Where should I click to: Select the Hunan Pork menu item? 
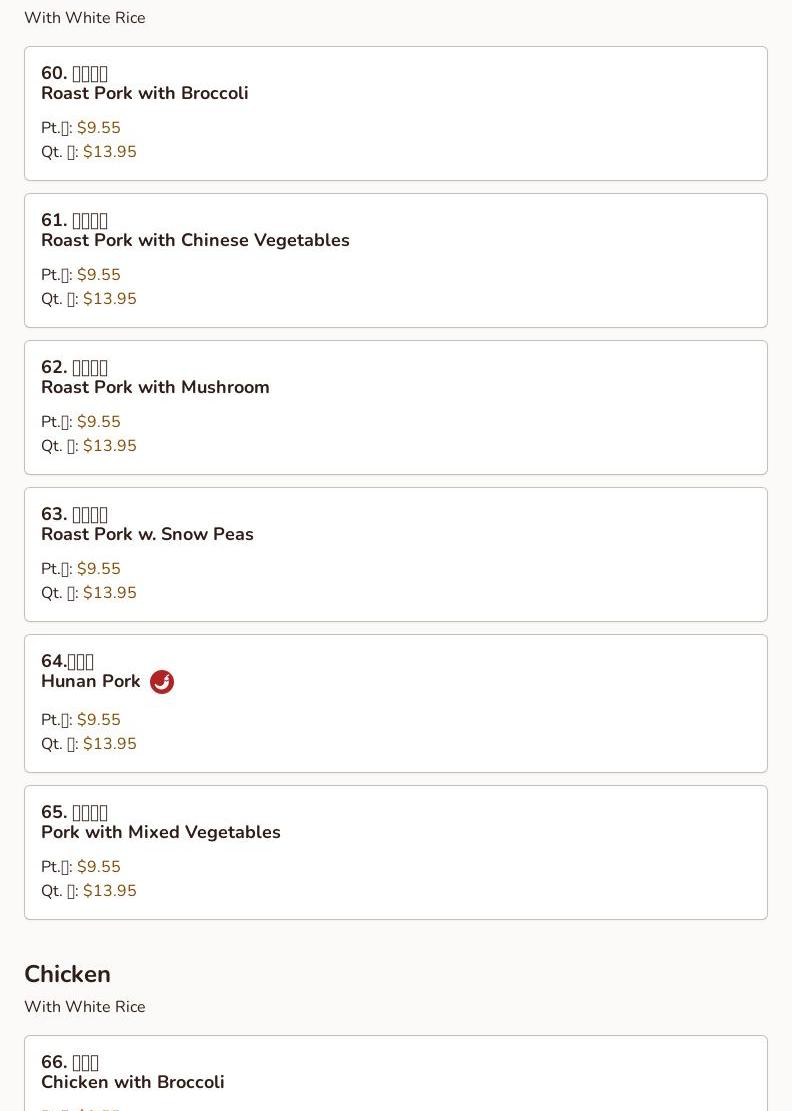click(x=91, y=681)
